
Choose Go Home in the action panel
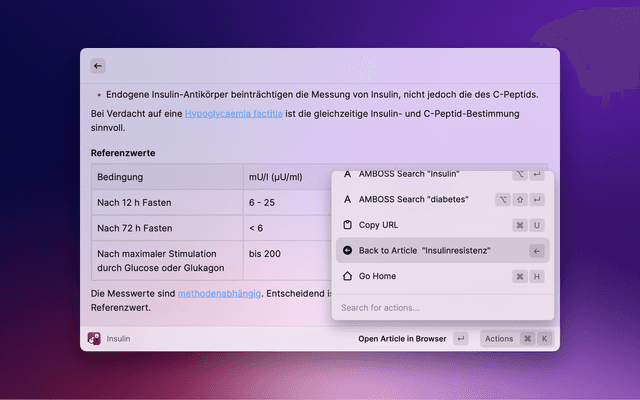379,276
